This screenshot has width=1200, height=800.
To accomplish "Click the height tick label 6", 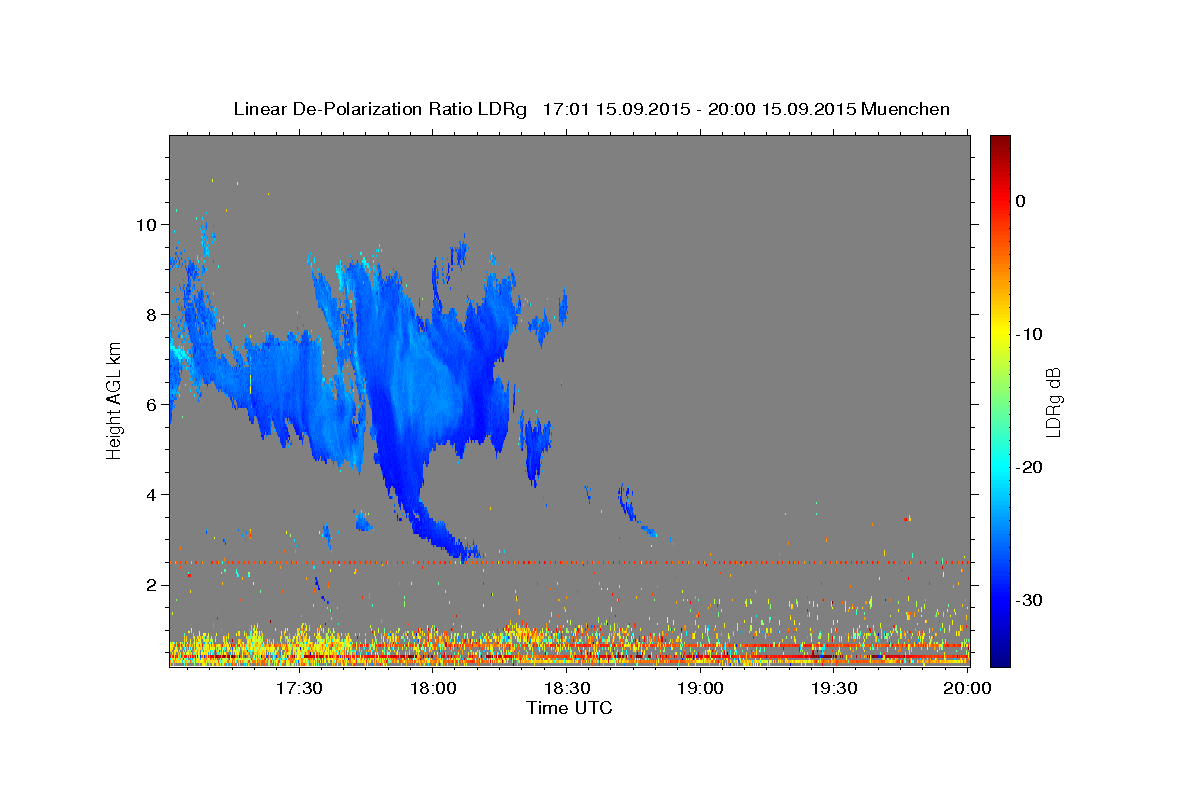I will pyautogui.click(x=151, y=405).
